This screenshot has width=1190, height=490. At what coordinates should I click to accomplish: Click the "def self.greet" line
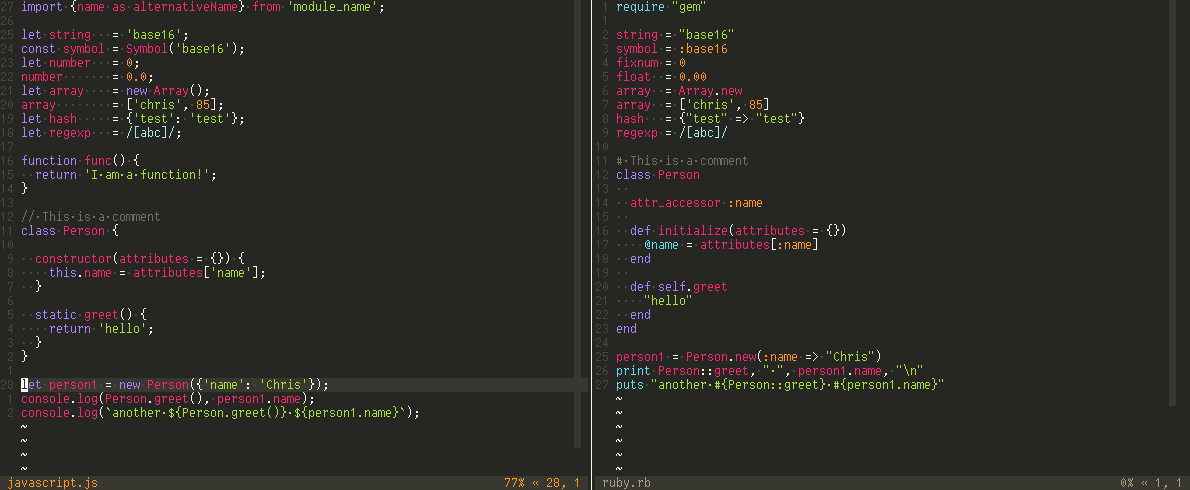tap(678, 287)
